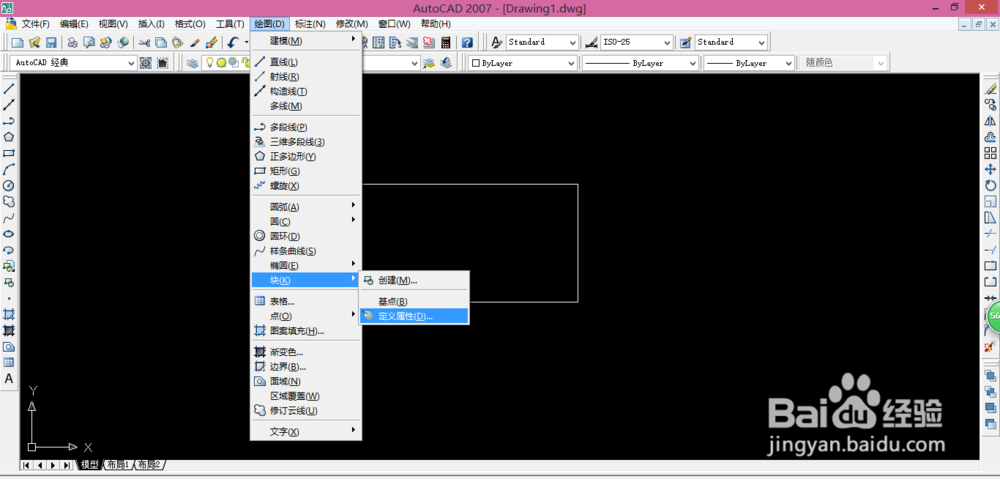Open the 窗口(W) menu
1000x479 pixels.
click(x=394, y=24)
